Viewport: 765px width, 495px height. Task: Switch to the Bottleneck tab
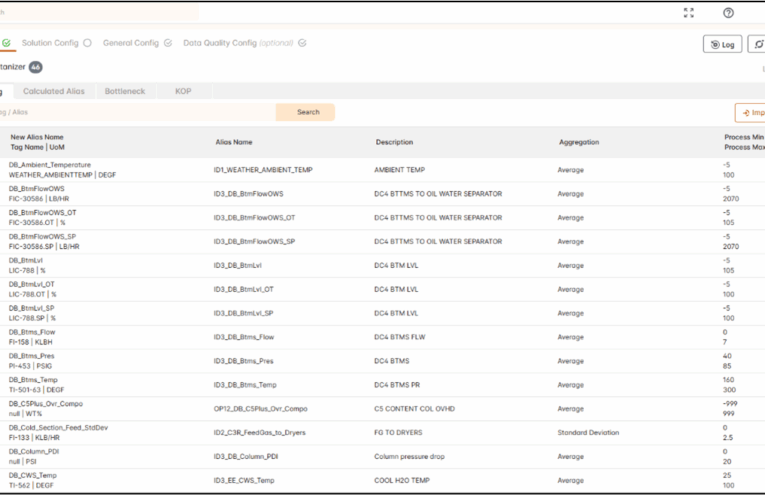125,91
